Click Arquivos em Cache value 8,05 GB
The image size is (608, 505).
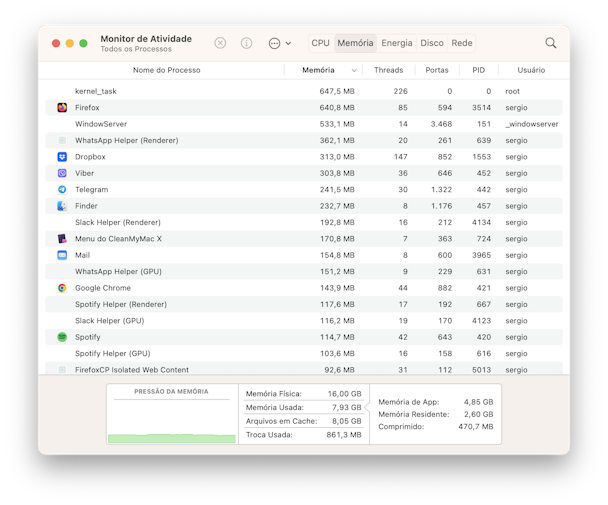[x=346, y=421]
